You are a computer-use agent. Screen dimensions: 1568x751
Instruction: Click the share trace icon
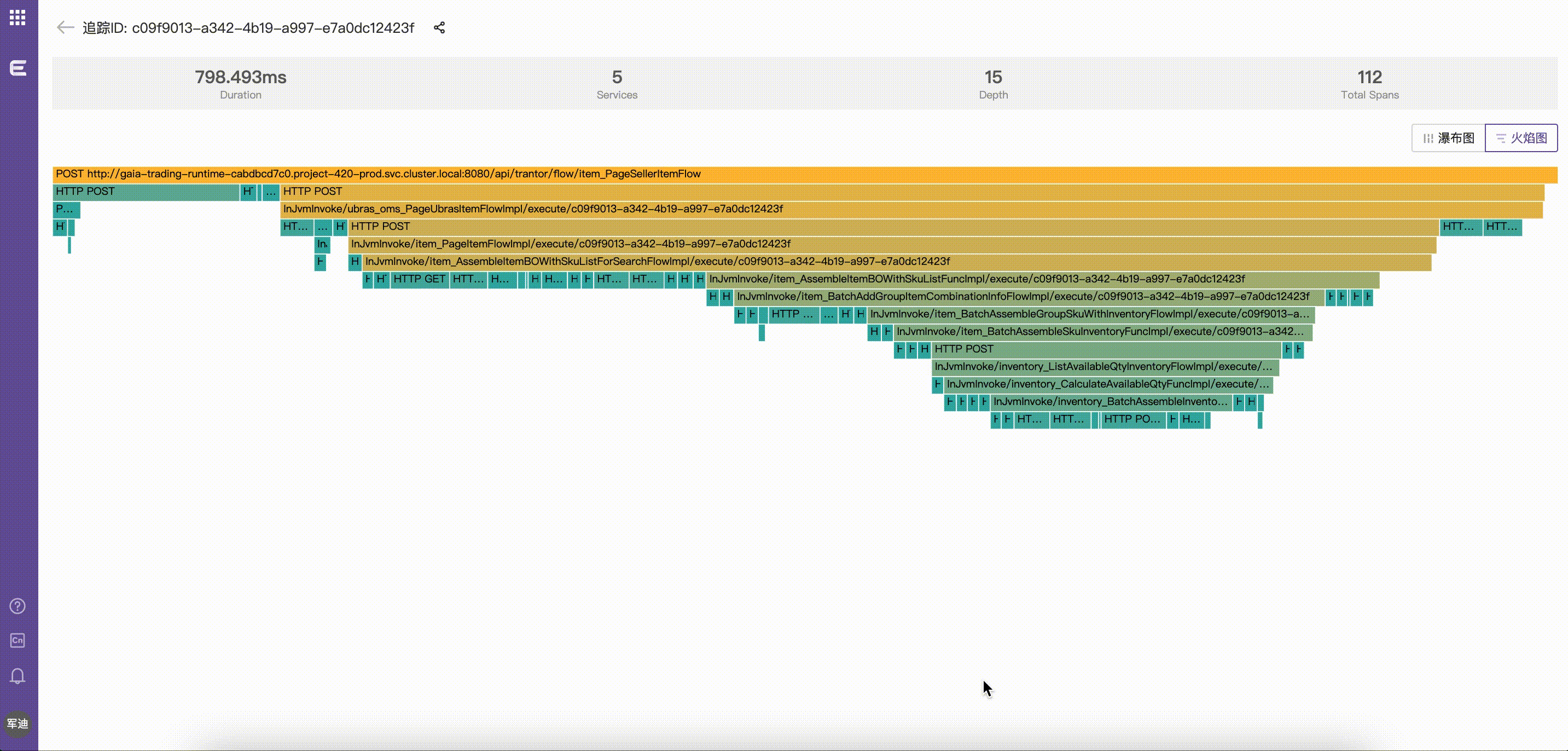[439, 27]
